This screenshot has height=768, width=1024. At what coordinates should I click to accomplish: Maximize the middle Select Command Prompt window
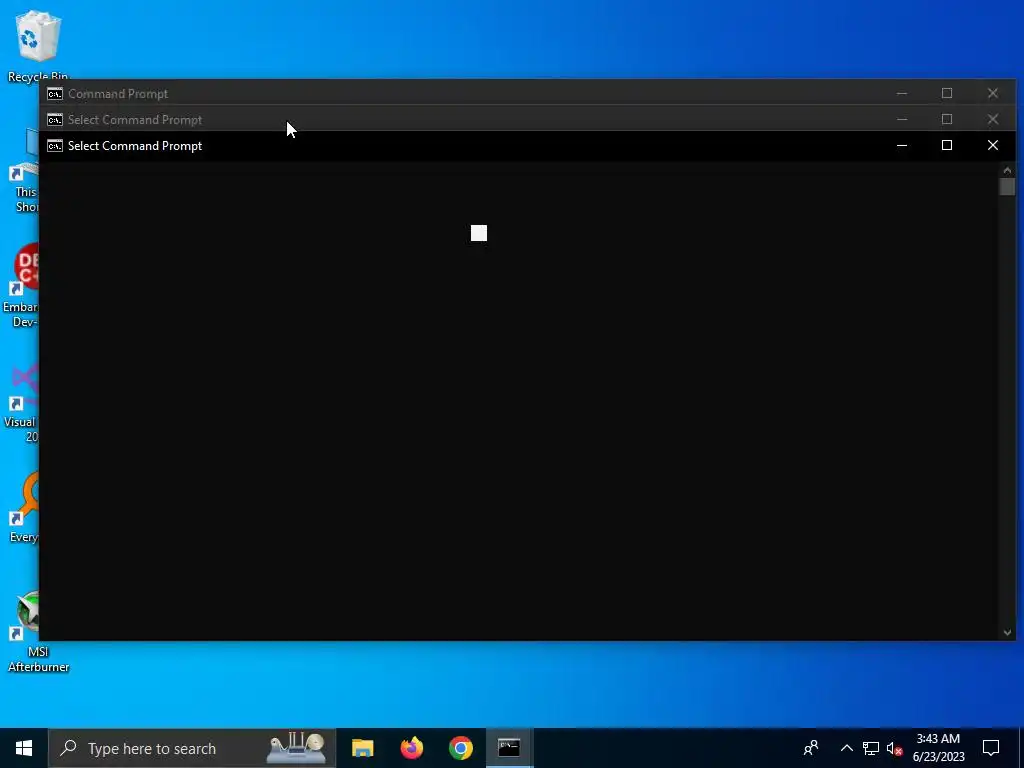(947, 120)
